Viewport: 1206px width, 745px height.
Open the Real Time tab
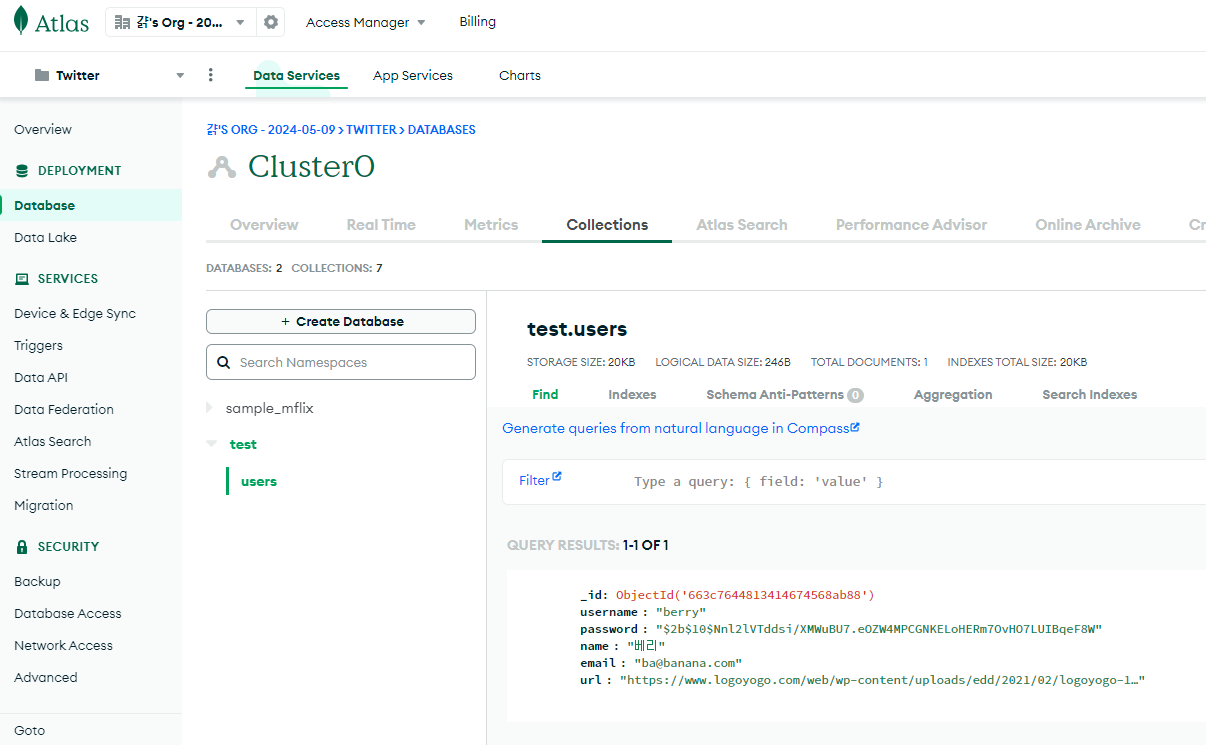[381, 225]
